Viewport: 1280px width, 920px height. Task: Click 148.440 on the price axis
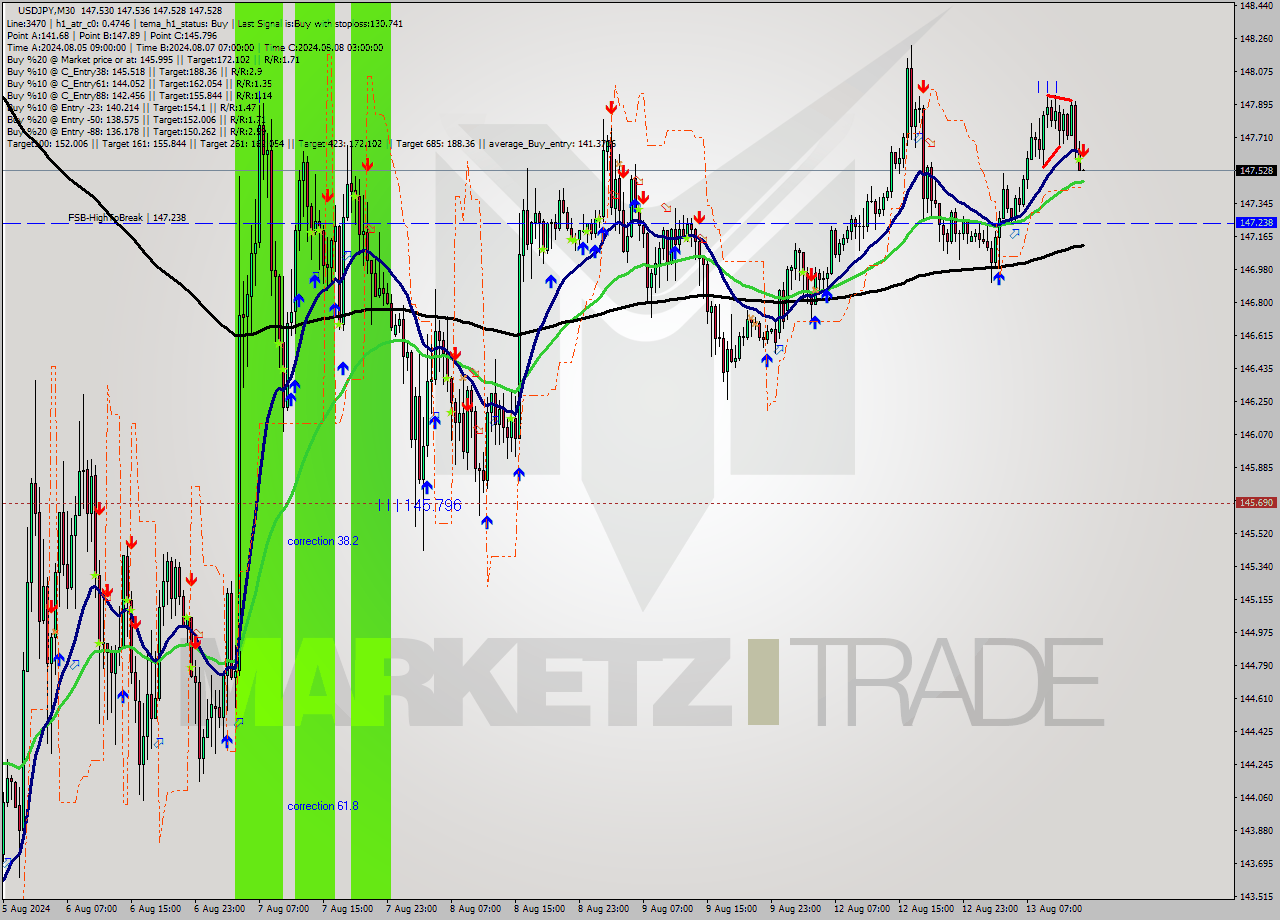(x=1256, y=6)
